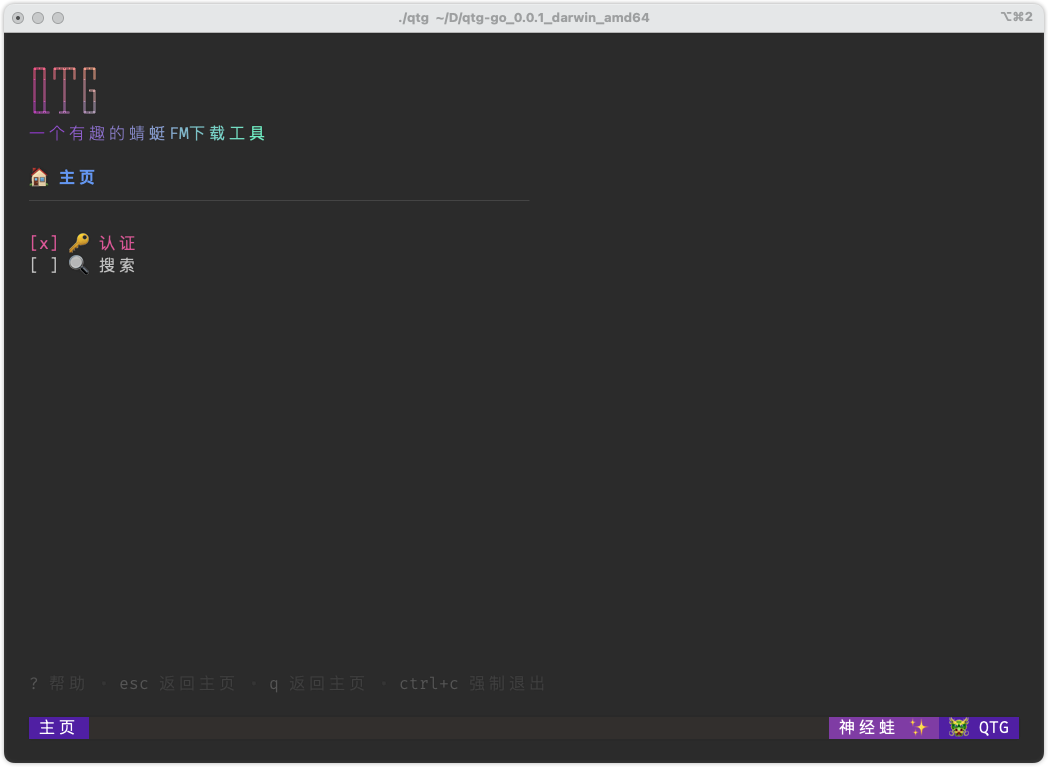This screenshot has height=767, width=1048.
Task: Click the 主页 heading title
Action: click(x=78, y=177)
